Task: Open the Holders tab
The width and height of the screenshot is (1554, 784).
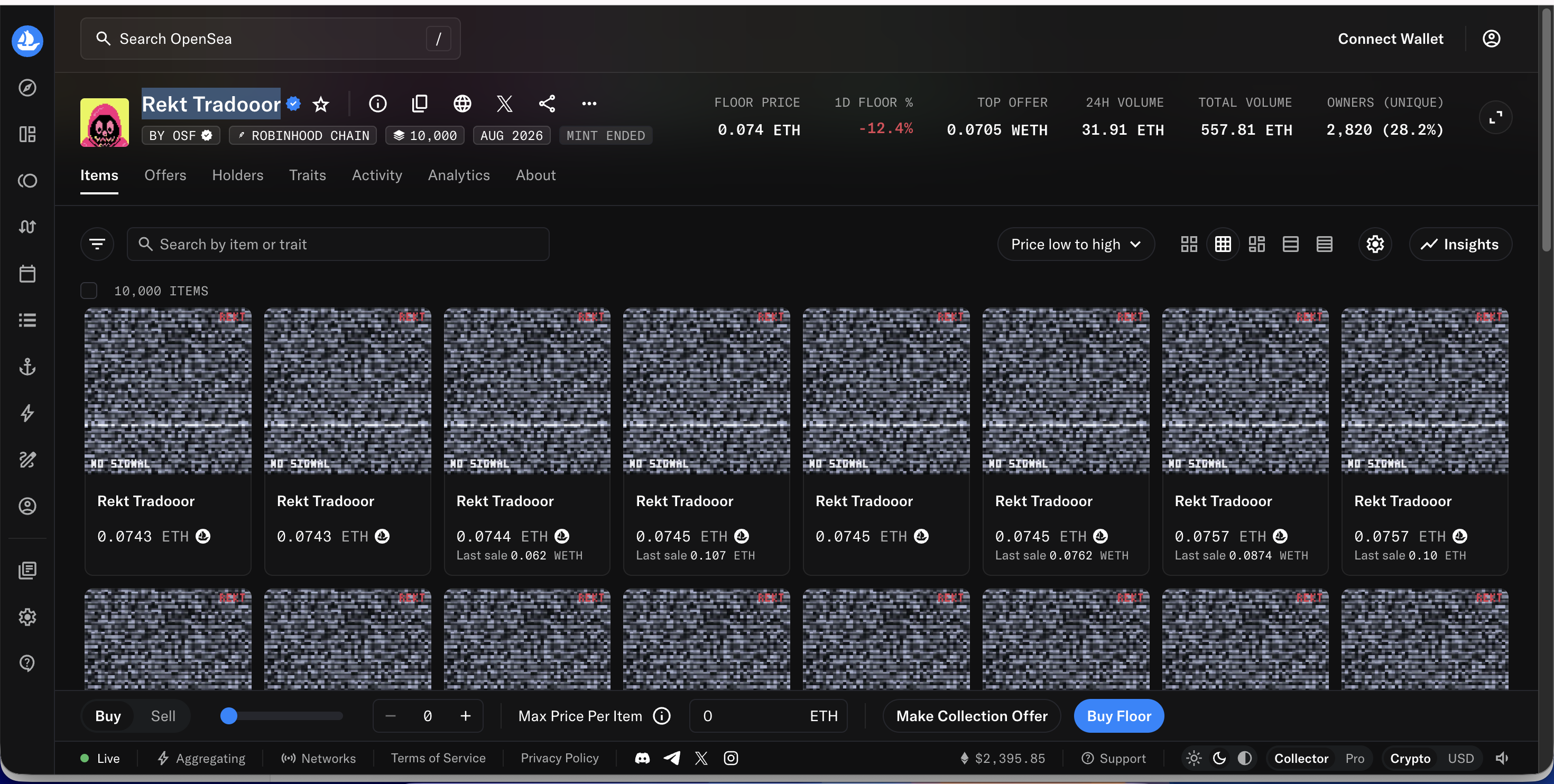Action: pyautogui.click(x=238, y=175)
